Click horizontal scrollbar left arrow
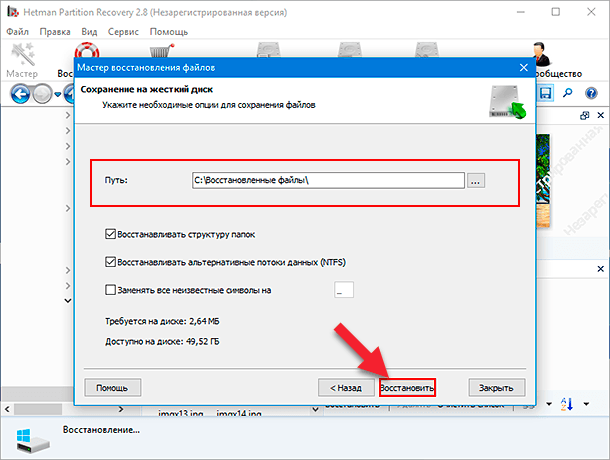610x460 pixels. pyautogui.click(x=7, y=409)
